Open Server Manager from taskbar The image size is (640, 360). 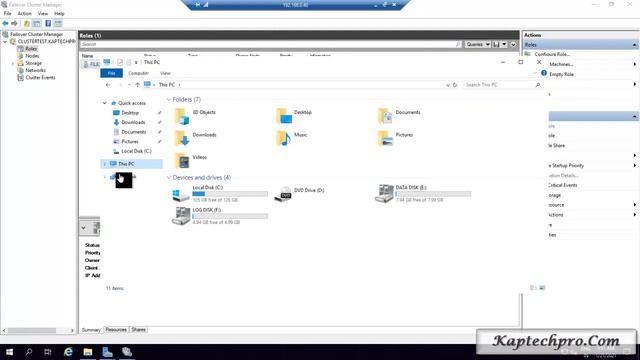pos(107,352)
